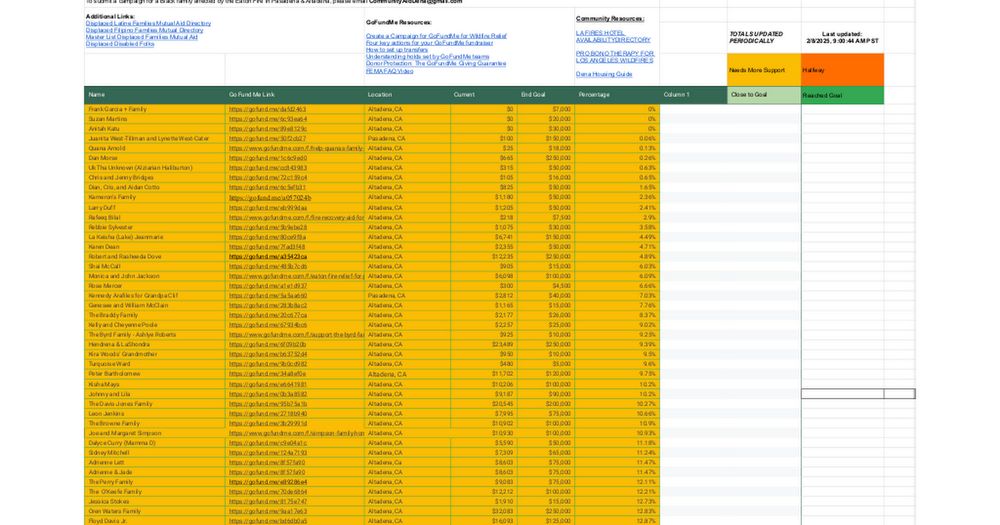Open Create a Campaign for Wildfire Relief link

436,36
